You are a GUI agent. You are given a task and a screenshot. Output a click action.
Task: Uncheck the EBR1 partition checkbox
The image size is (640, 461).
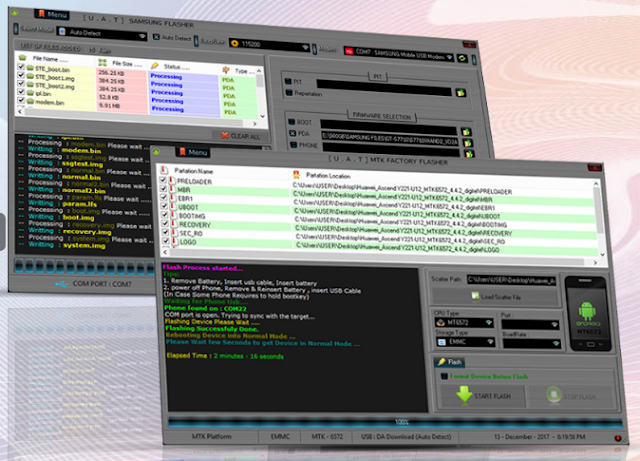(x=164, y=197)
